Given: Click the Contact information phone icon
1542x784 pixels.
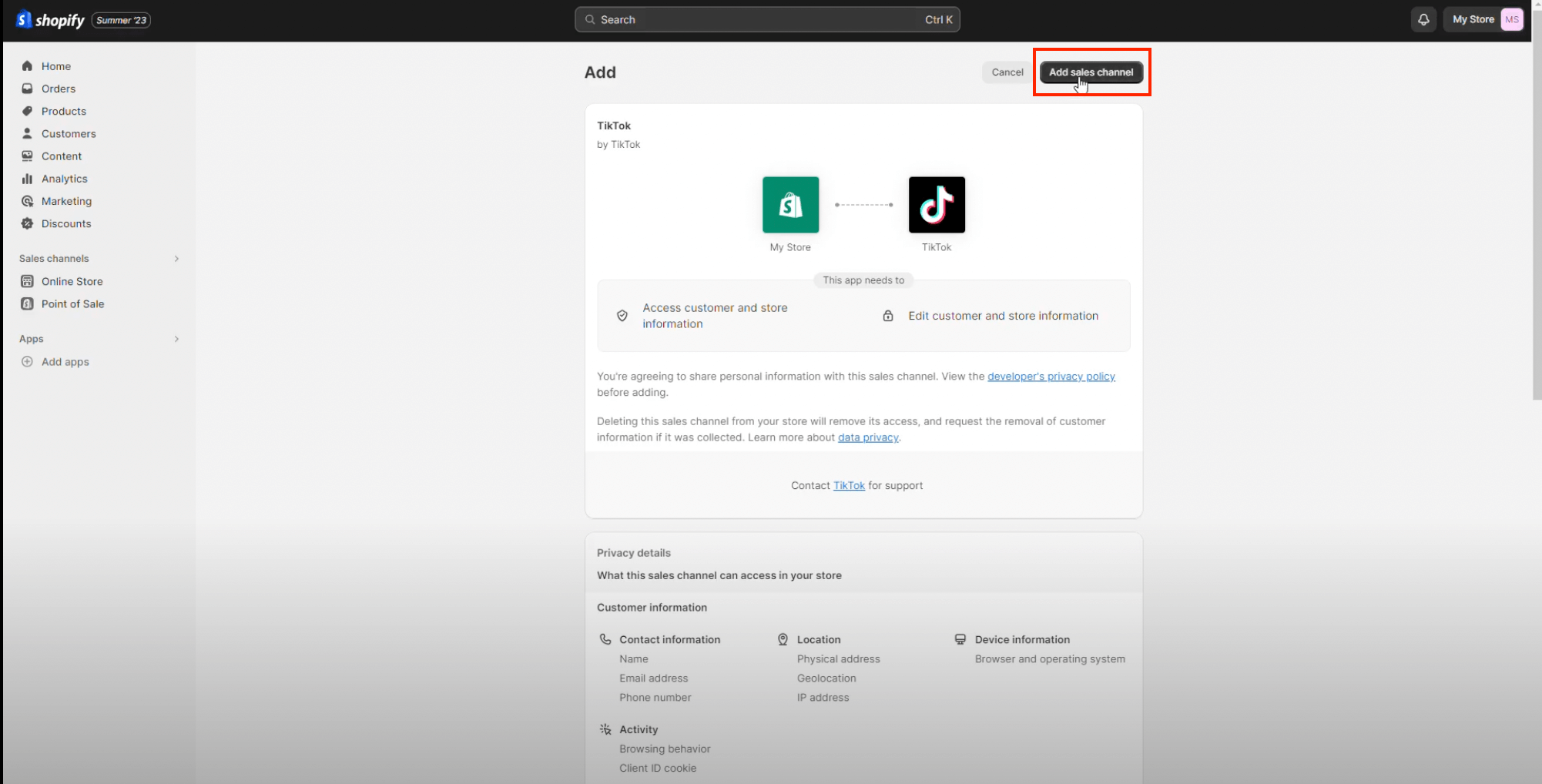Looking at the screenshot, I should [x=605, y=639].
